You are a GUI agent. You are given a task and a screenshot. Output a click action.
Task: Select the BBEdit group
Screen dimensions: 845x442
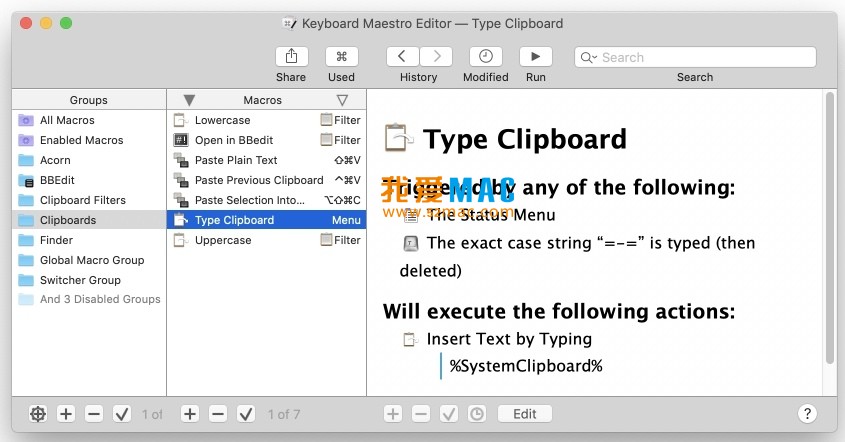click(x=89, y=180)
